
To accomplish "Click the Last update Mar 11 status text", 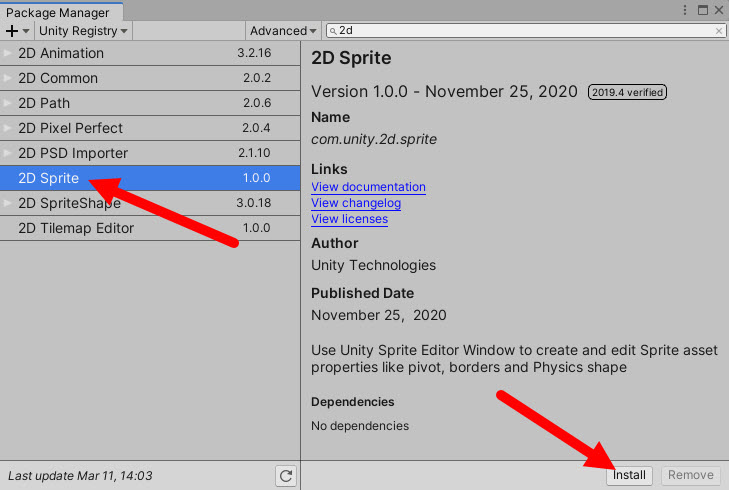I will pyautogui.click(x=80, y=476).
